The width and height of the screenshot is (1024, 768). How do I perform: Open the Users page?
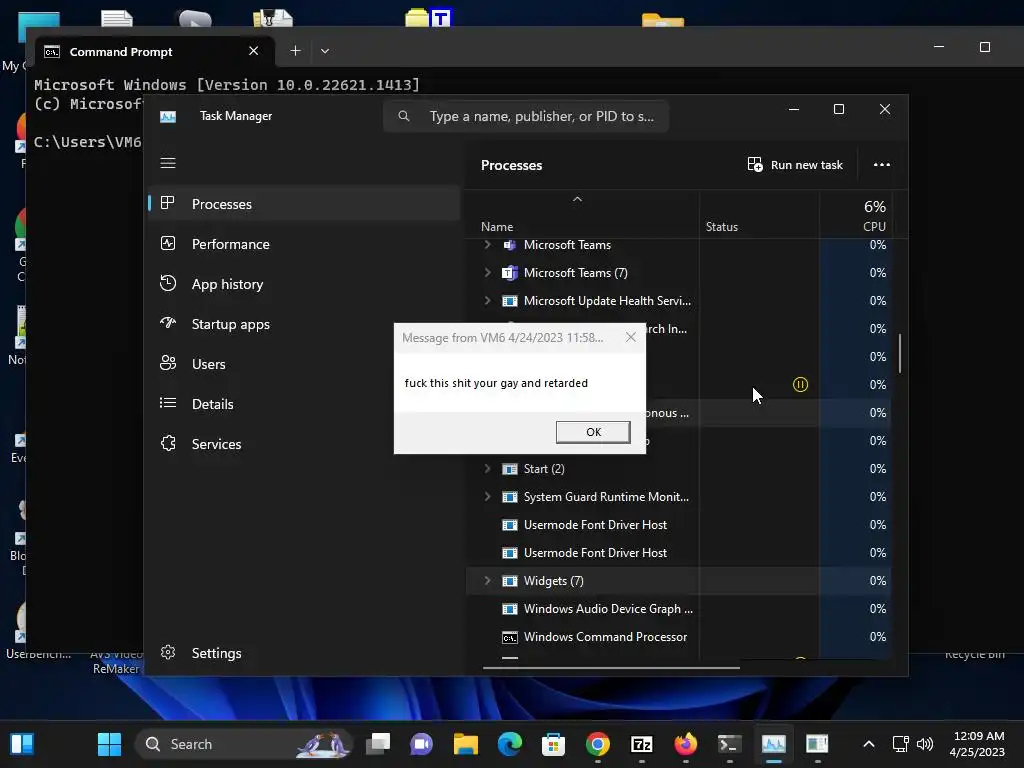pos(304,364)
